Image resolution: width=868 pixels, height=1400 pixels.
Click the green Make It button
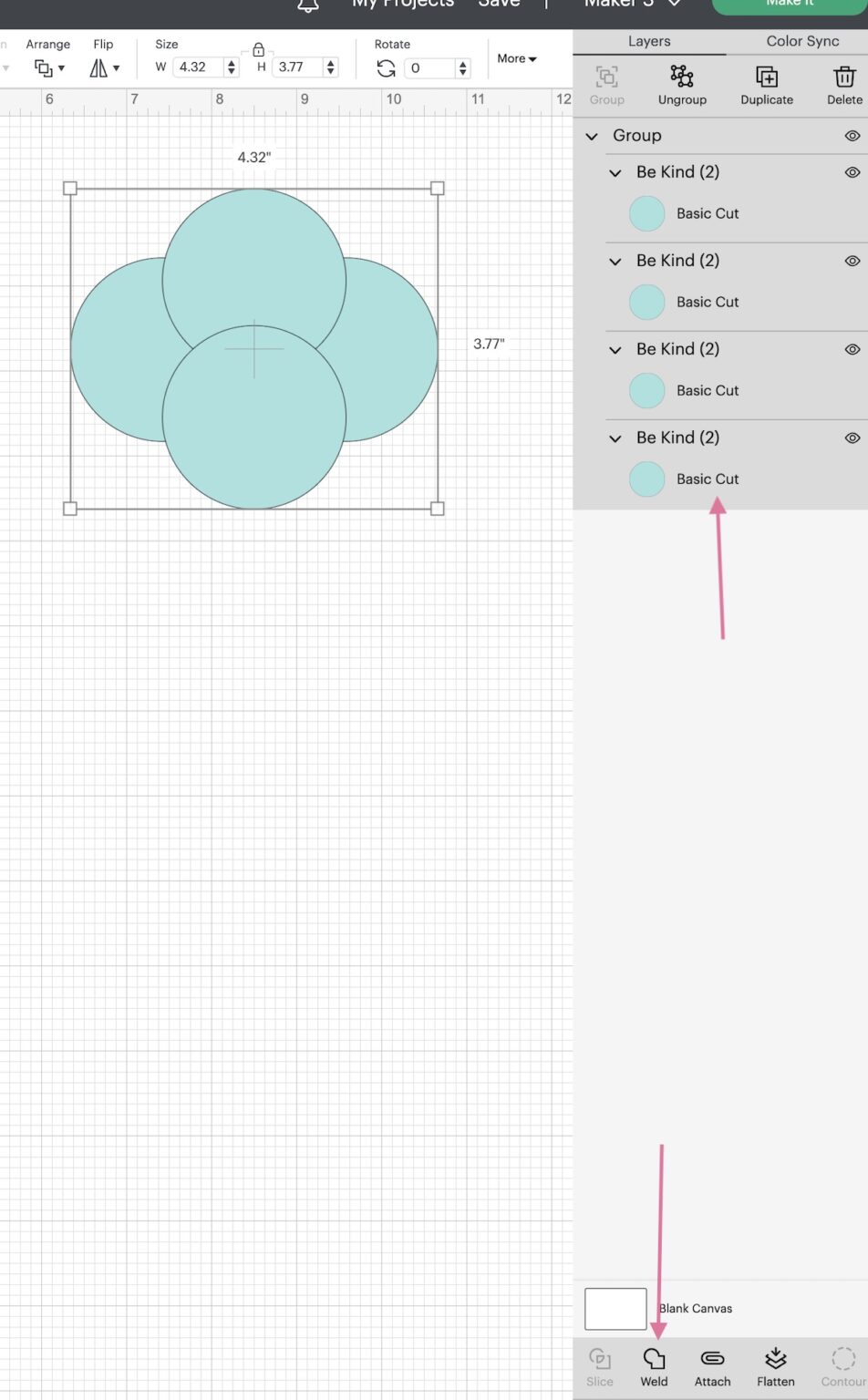tap(788, 4)
